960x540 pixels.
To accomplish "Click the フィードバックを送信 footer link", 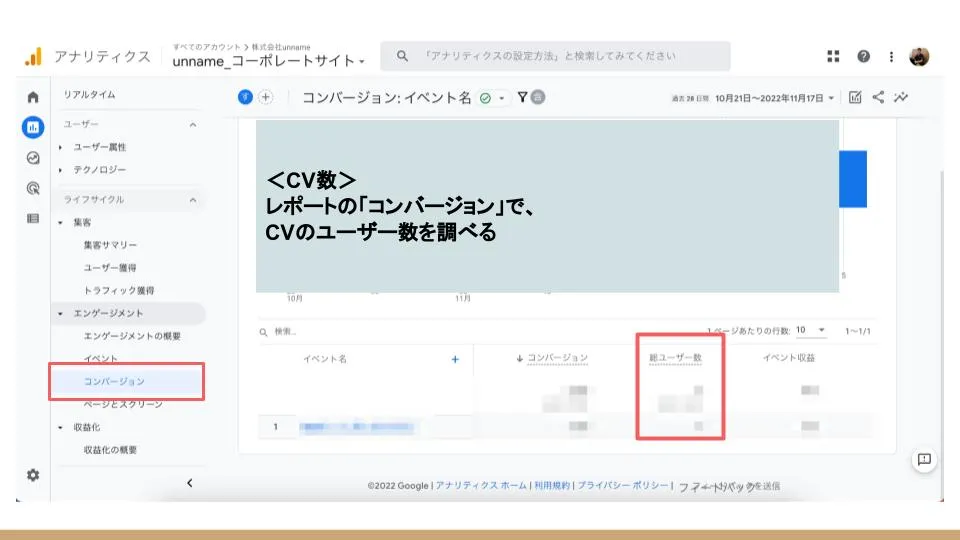I will tap(729, 486).
